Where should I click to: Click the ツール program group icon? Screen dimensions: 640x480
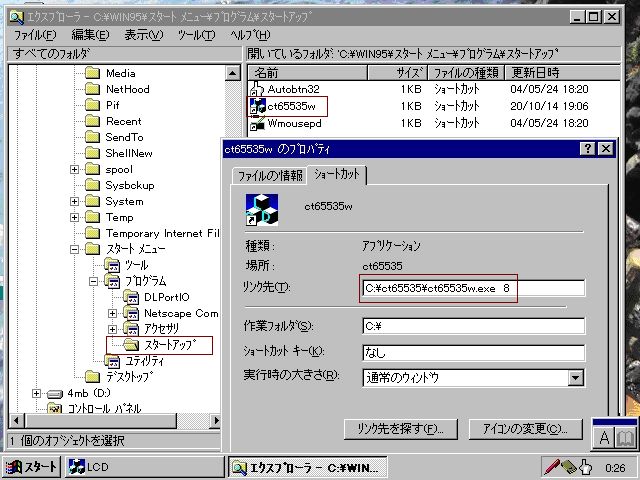pyautogui.click(x=112, y=265)
